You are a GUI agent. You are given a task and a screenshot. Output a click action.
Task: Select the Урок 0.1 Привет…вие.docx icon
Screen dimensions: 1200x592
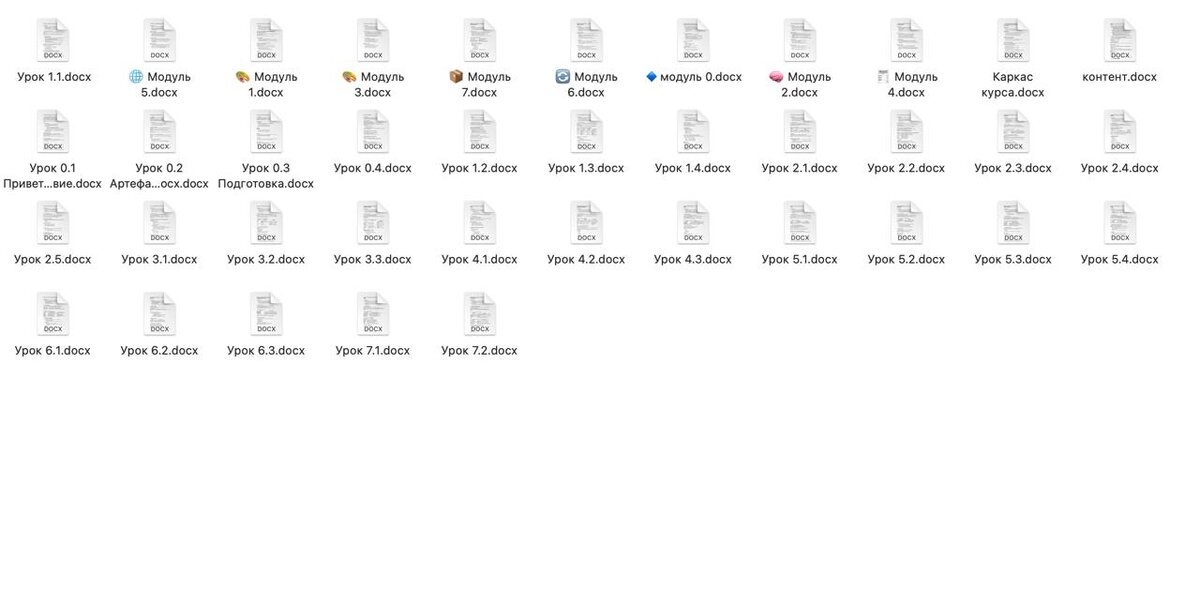(53, 132)
